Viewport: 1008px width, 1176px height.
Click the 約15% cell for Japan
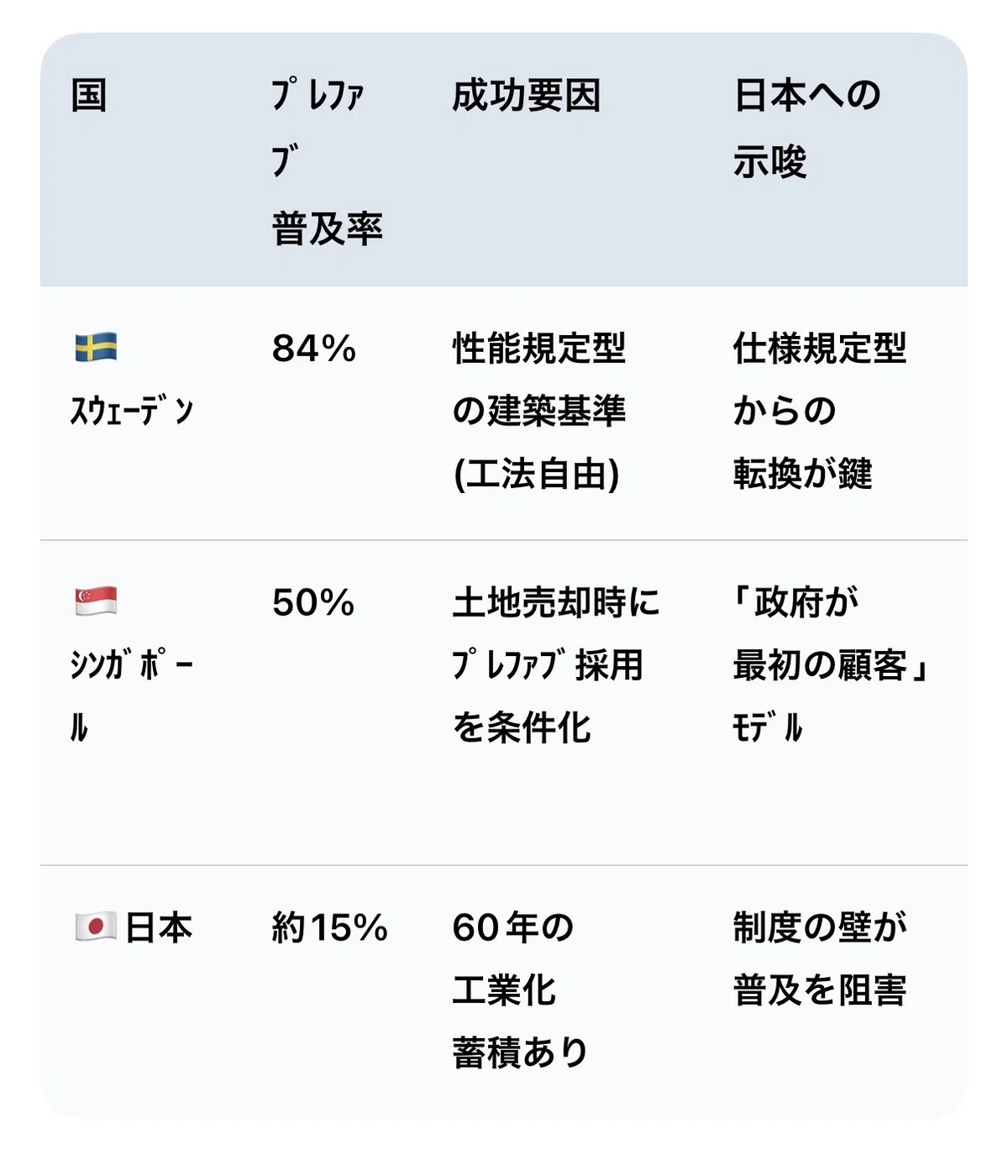tap(329, 927)
